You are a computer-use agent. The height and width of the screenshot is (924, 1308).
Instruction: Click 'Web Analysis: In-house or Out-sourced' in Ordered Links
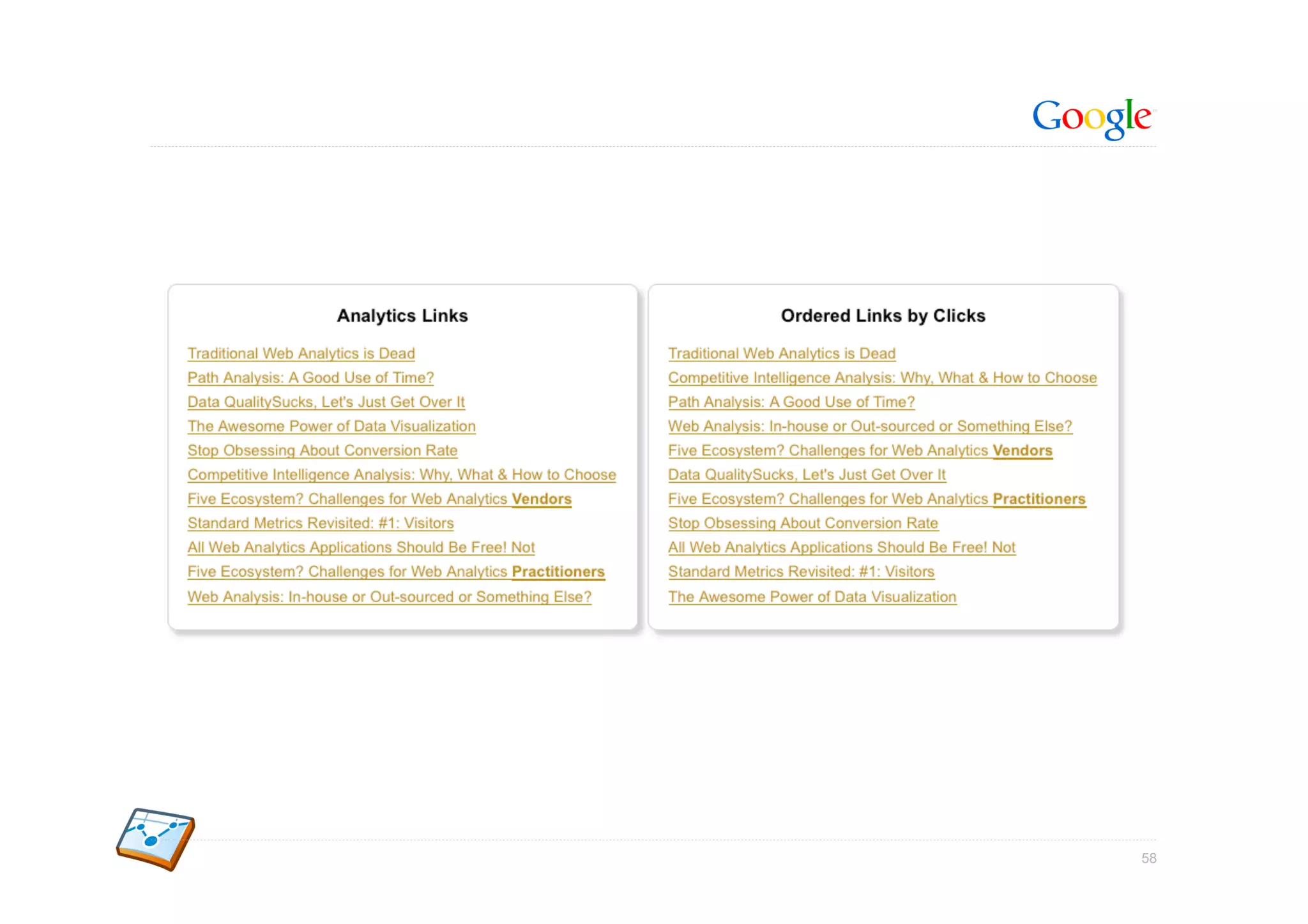click(870, 426)
